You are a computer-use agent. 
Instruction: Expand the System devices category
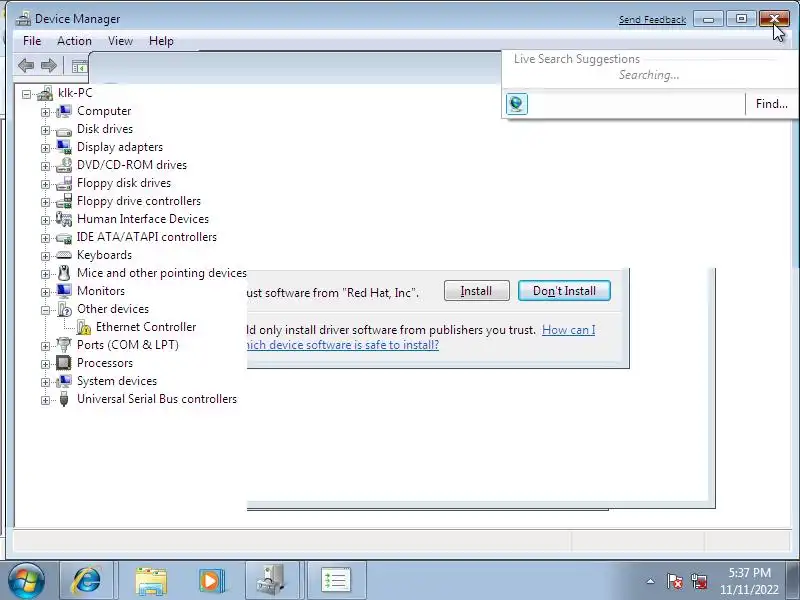click(45, 382)
